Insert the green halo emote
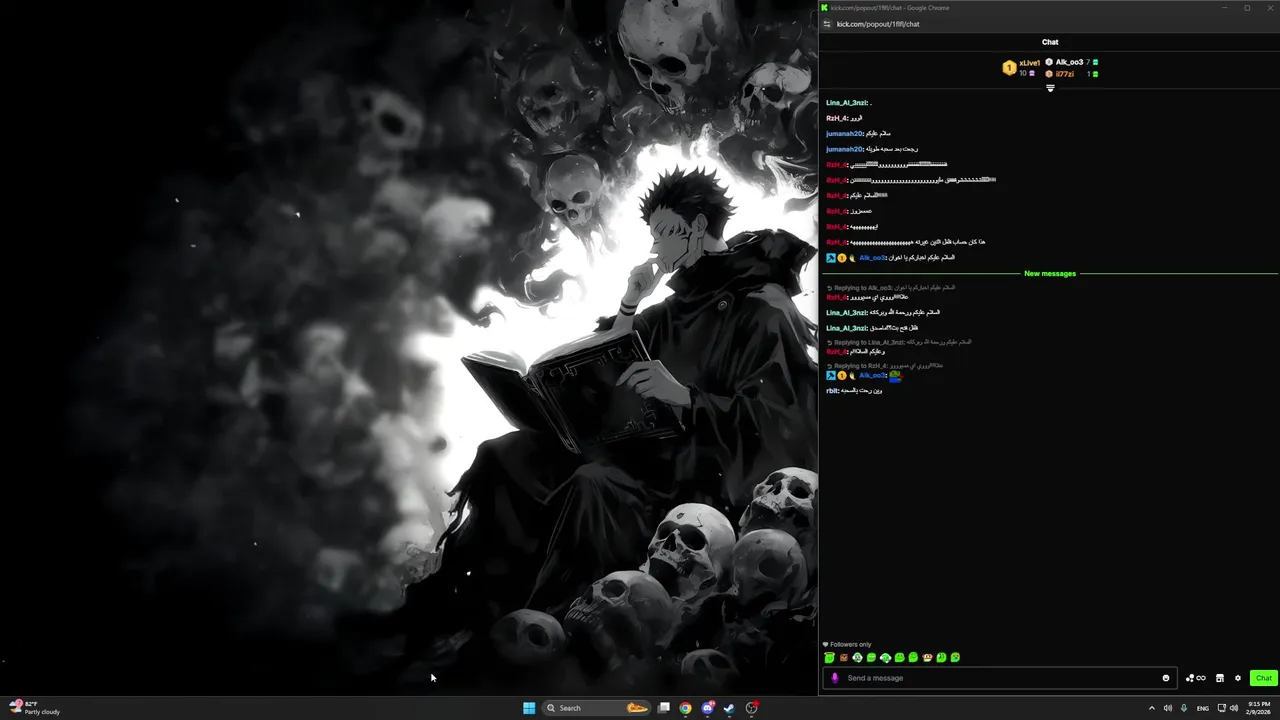The height and width of the screenshot is (720, 1280). (x=830, y=657)
